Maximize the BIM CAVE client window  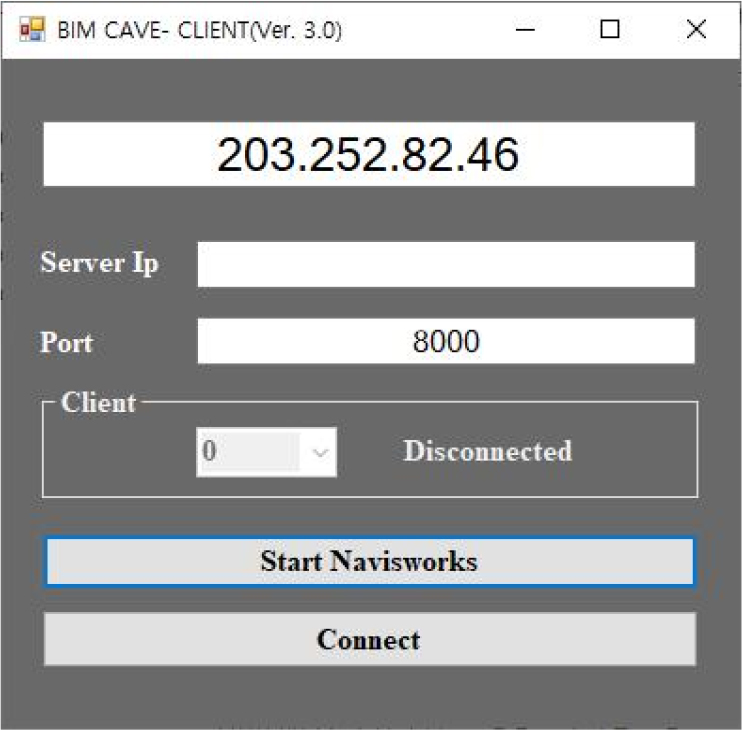point(609,30)
